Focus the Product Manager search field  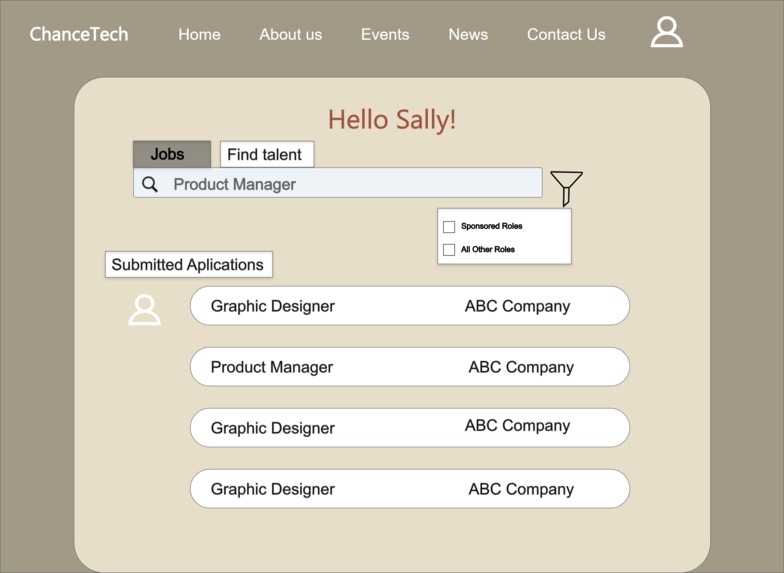[x=338, y=182]
